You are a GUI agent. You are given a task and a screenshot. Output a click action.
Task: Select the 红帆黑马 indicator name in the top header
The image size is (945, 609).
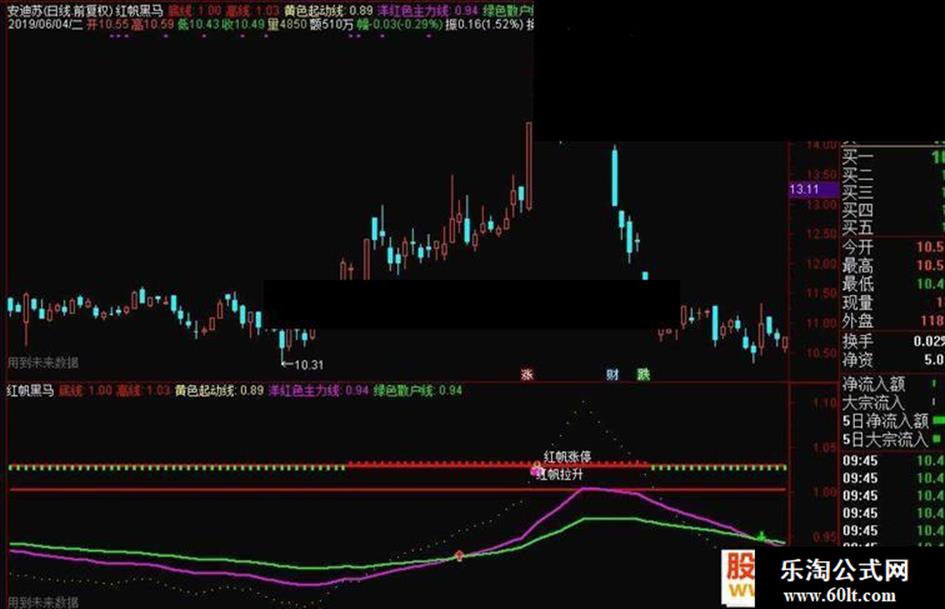[x=140, y=11]
